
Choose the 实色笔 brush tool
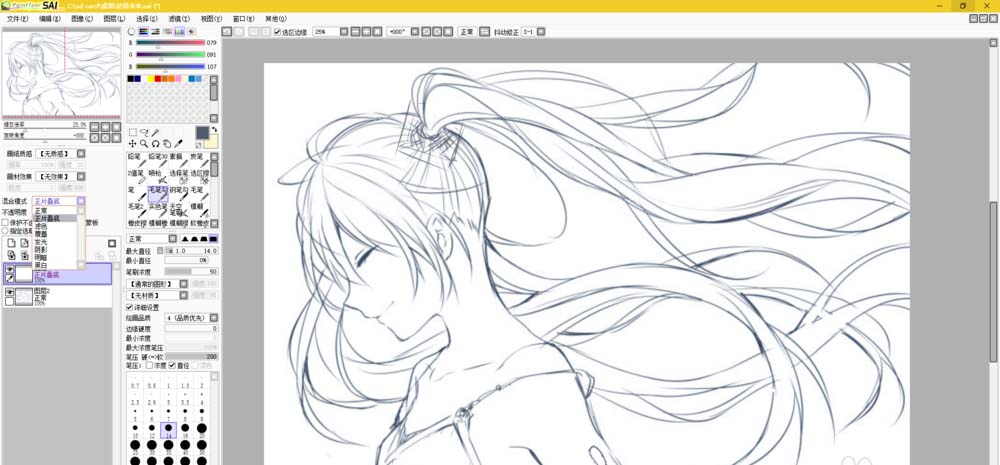[158, 211]
